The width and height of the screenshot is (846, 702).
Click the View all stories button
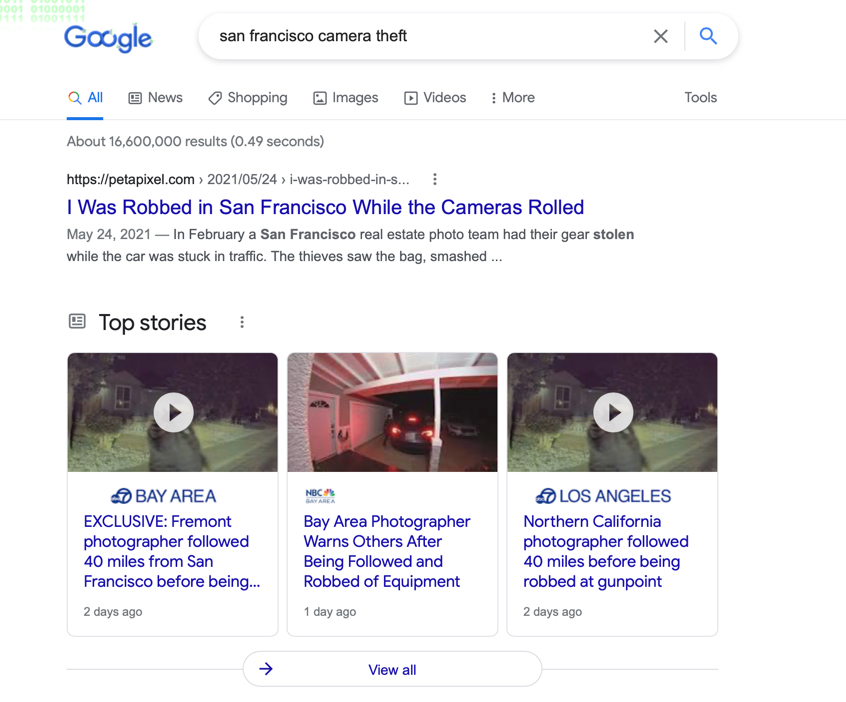click(x=392, y=670)
